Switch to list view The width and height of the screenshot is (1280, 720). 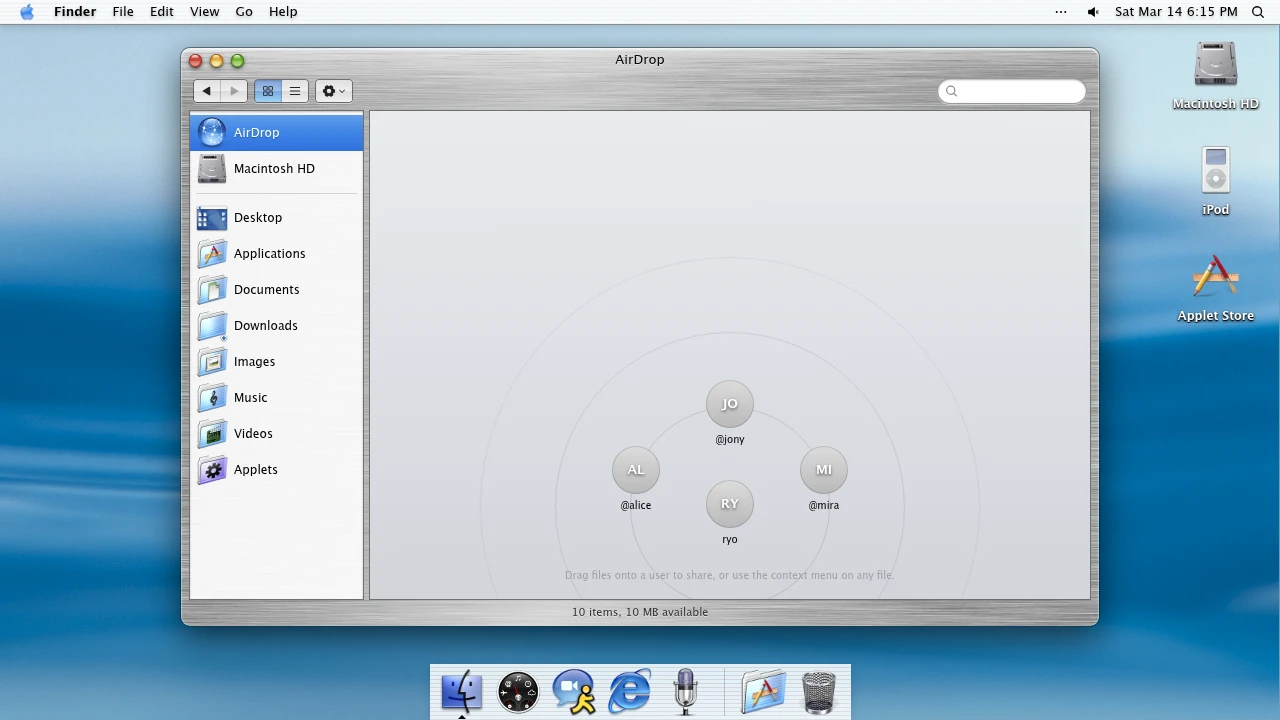pos(295,91)
